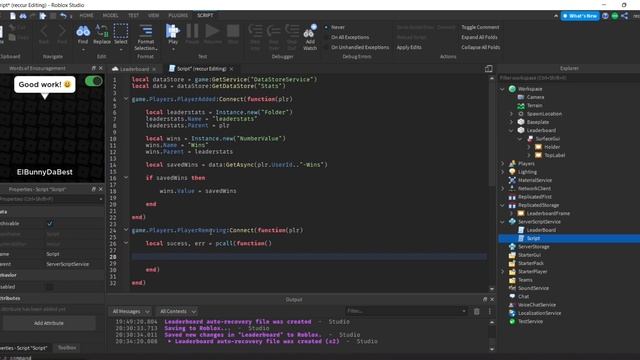
Task: Switch to the Toolbox bottom tab
Action: coord(67,348)
